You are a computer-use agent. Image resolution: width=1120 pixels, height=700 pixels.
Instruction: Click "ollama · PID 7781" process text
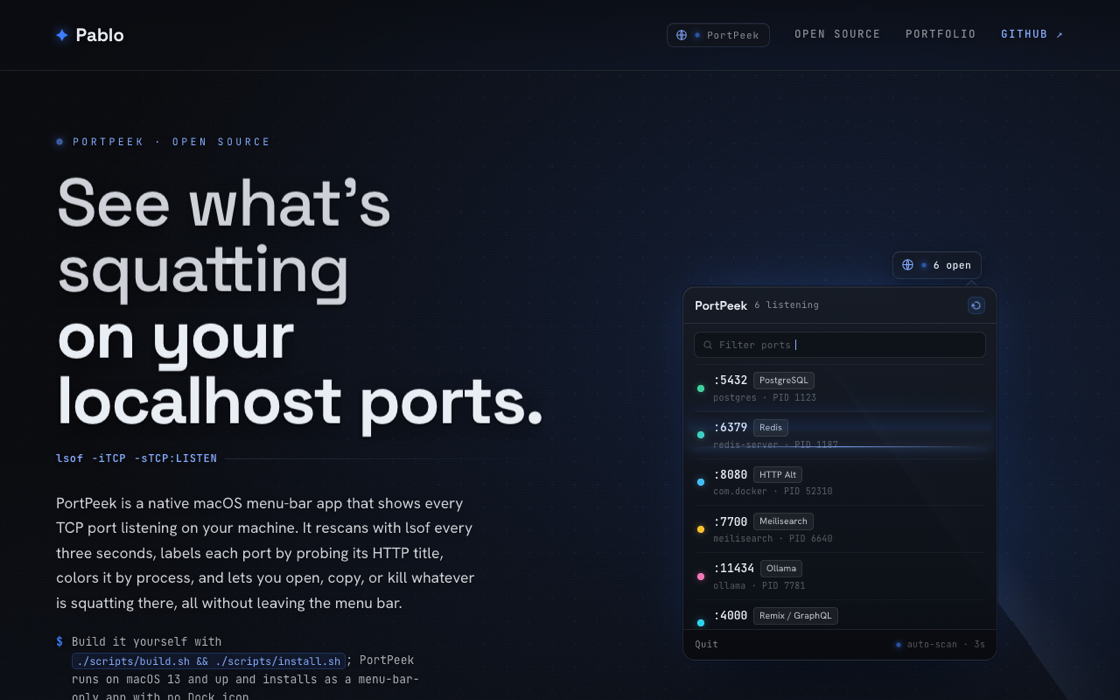tap(759, 586)
